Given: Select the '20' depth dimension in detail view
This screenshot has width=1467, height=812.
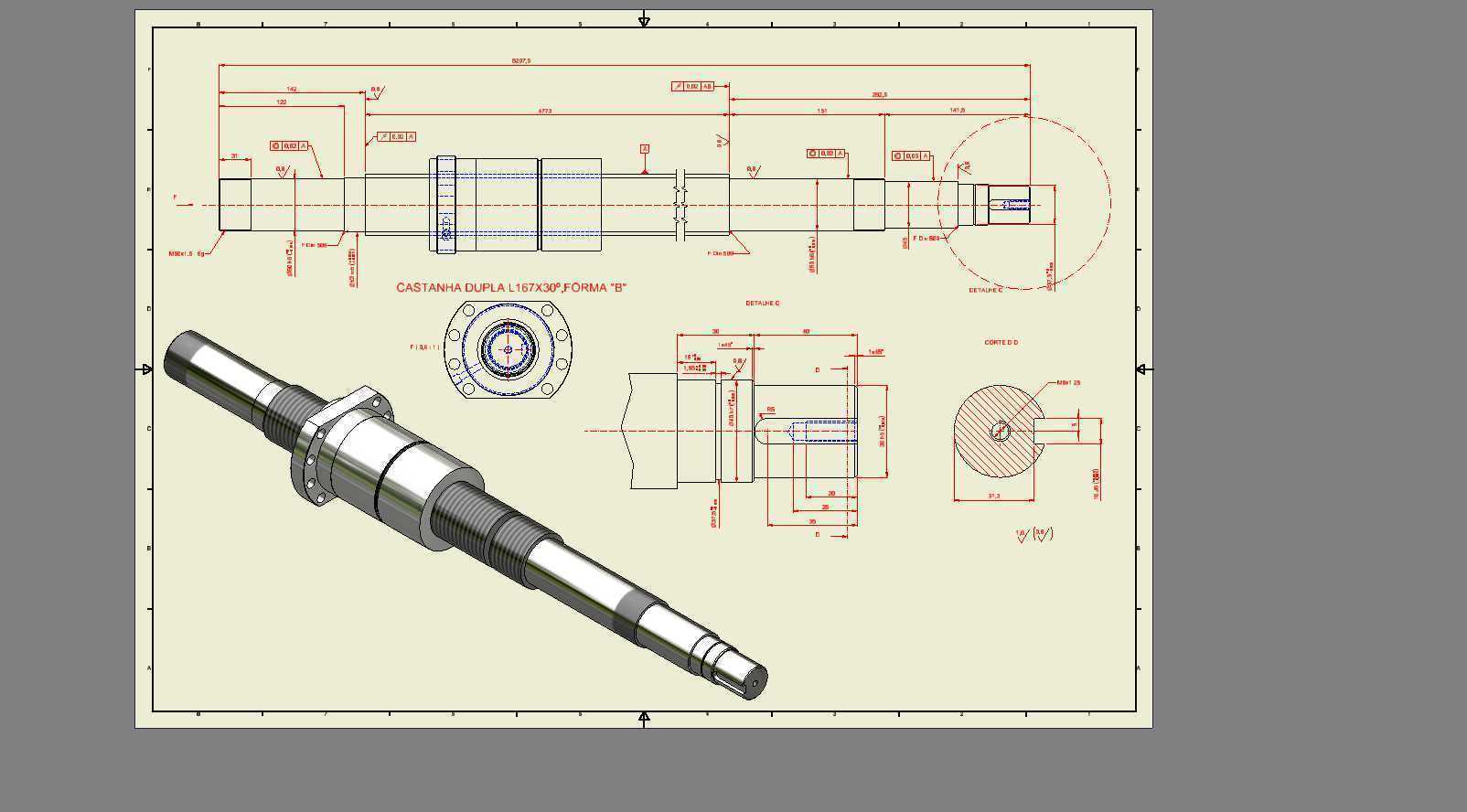Looking at the screenshot, I should coord(830,493).
